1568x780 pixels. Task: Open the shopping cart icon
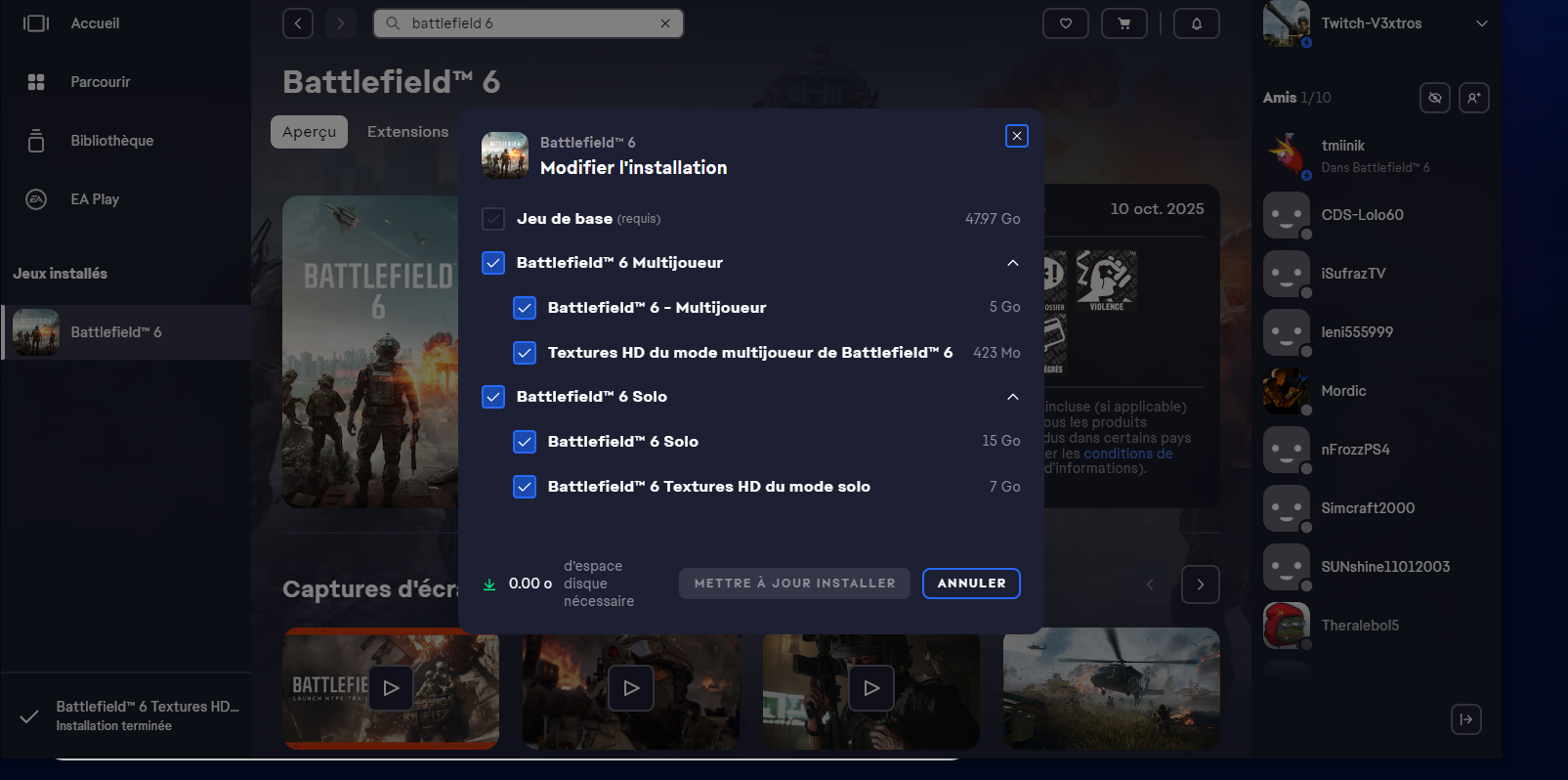point(1123,23)
